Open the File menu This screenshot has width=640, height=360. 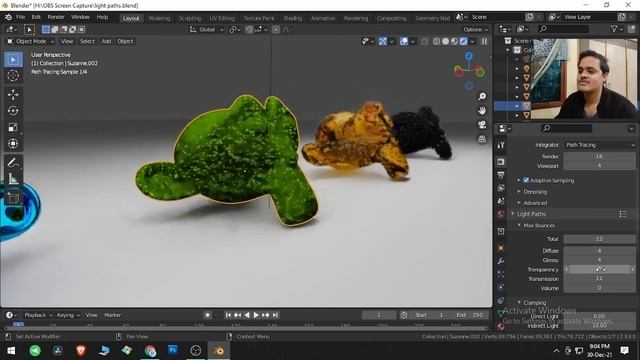click(20, 17)
